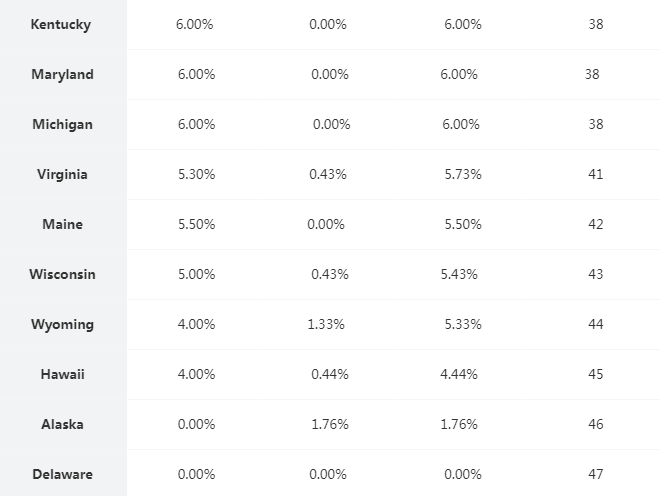Select rank 47 in the Delaware row
Image resolution: width=666 pixels, height=496 pixels.
596,475
